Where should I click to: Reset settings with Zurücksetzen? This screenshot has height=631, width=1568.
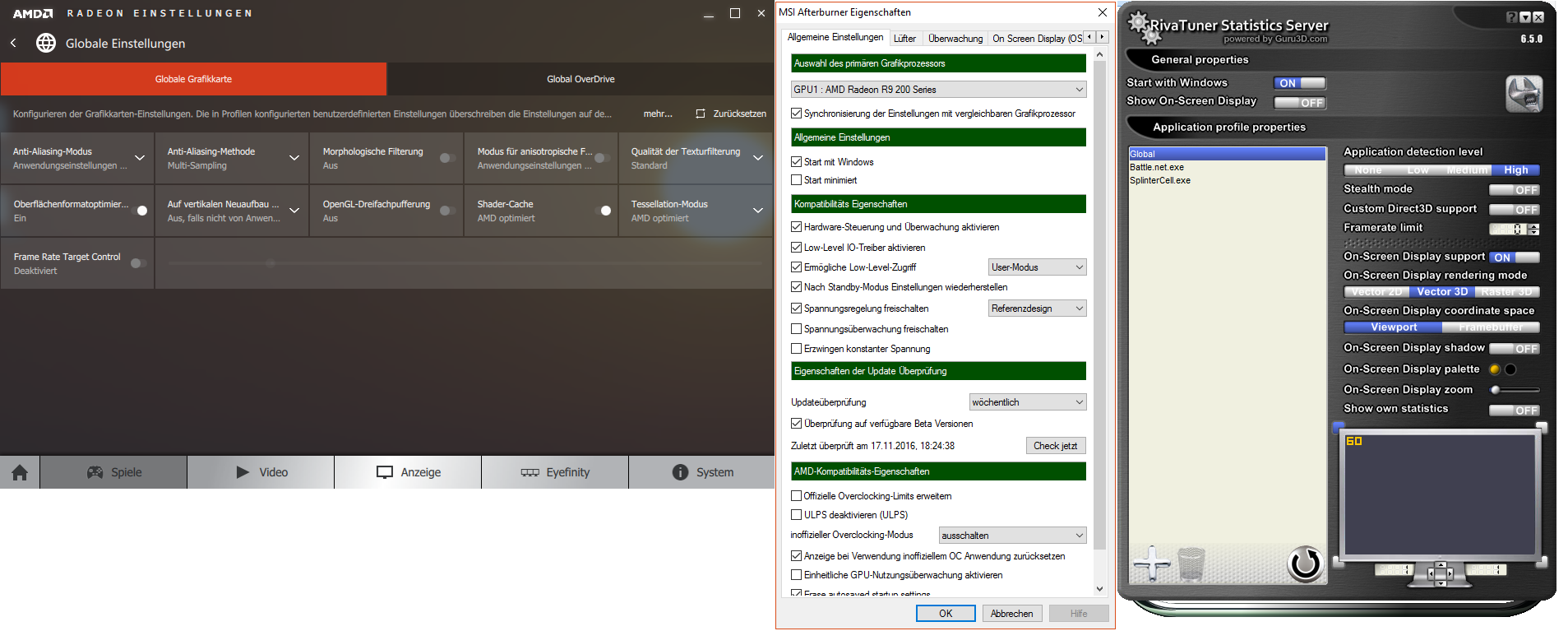coord(731,114)
